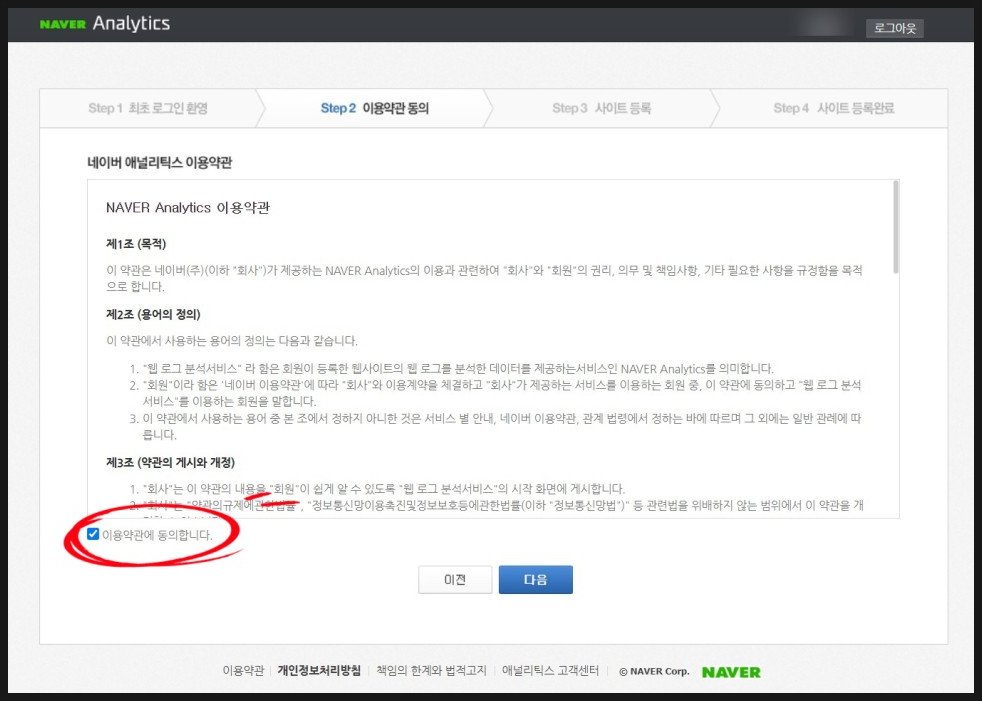Click the 이용약관에 동의합니다 label text
Viewport: 982px width, 701px height.
[x=157, y=535]
